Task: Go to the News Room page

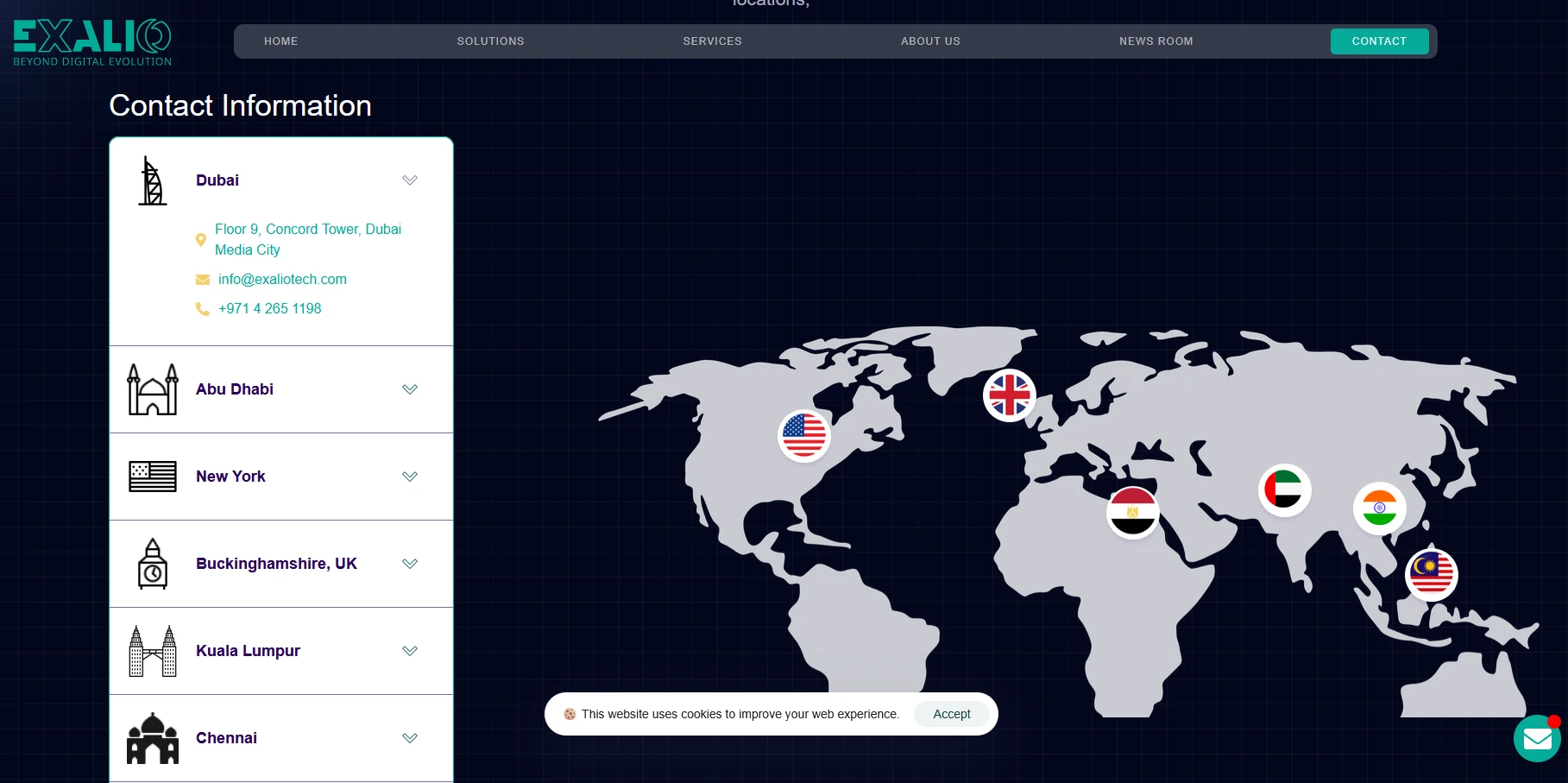Action: (1156, 41)
